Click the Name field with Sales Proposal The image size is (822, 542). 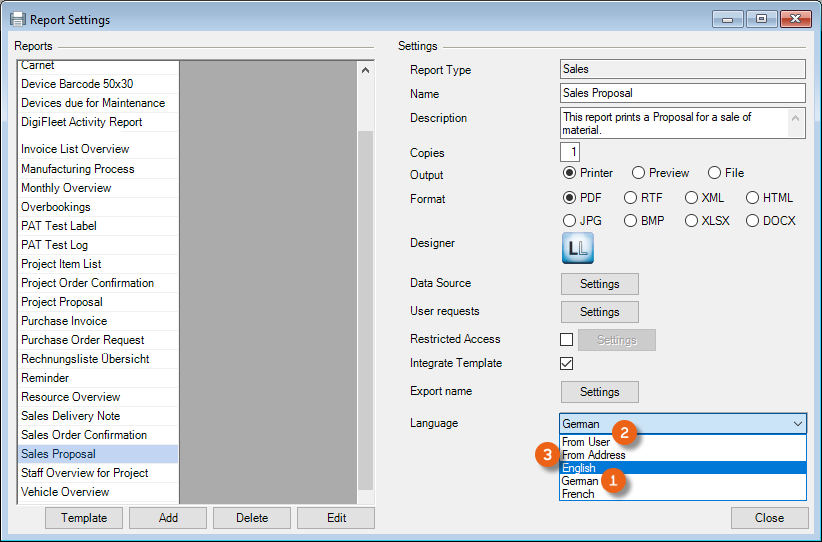coord(682,94)
